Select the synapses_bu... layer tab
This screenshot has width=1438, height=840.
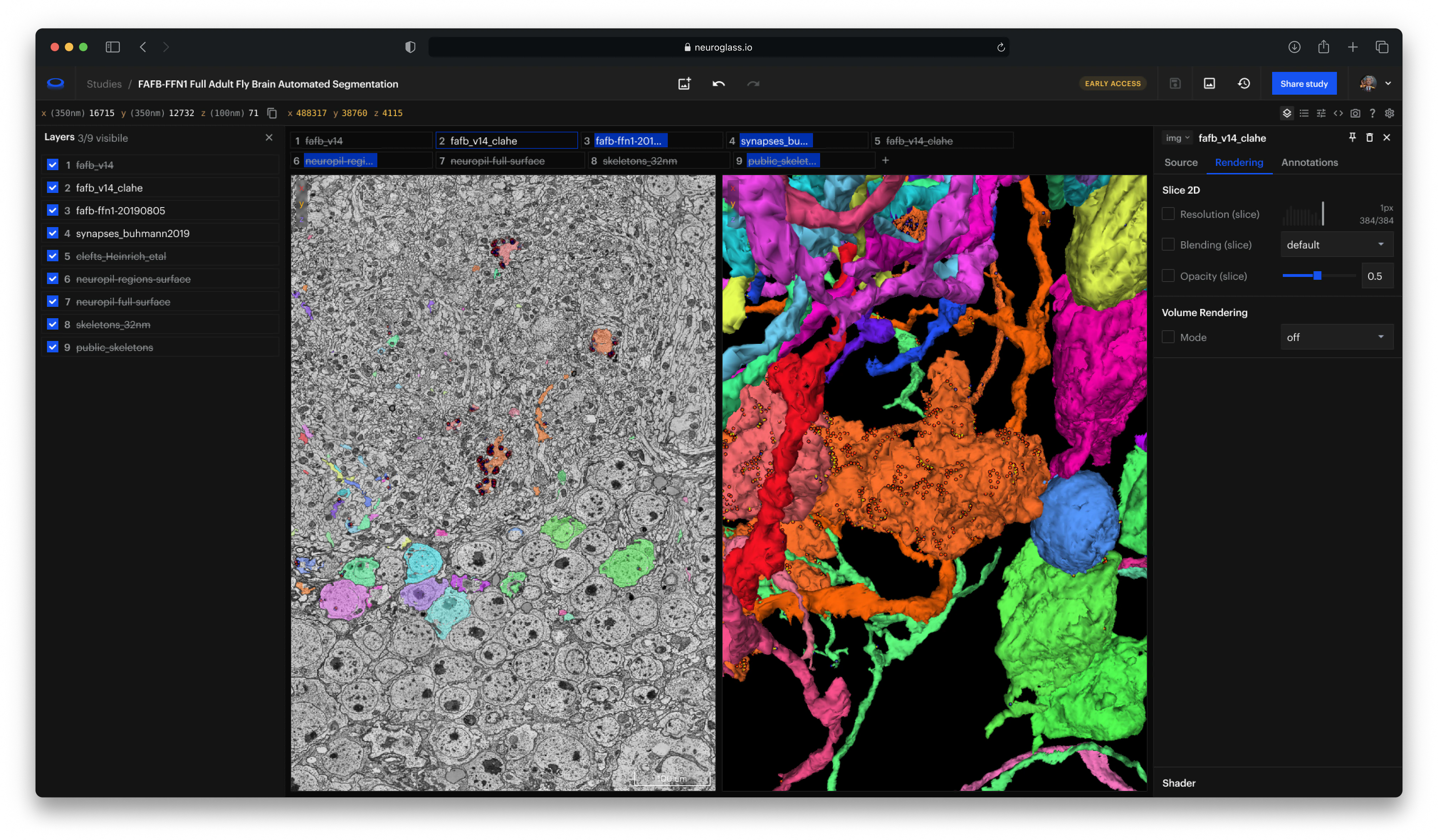(797, 140)
